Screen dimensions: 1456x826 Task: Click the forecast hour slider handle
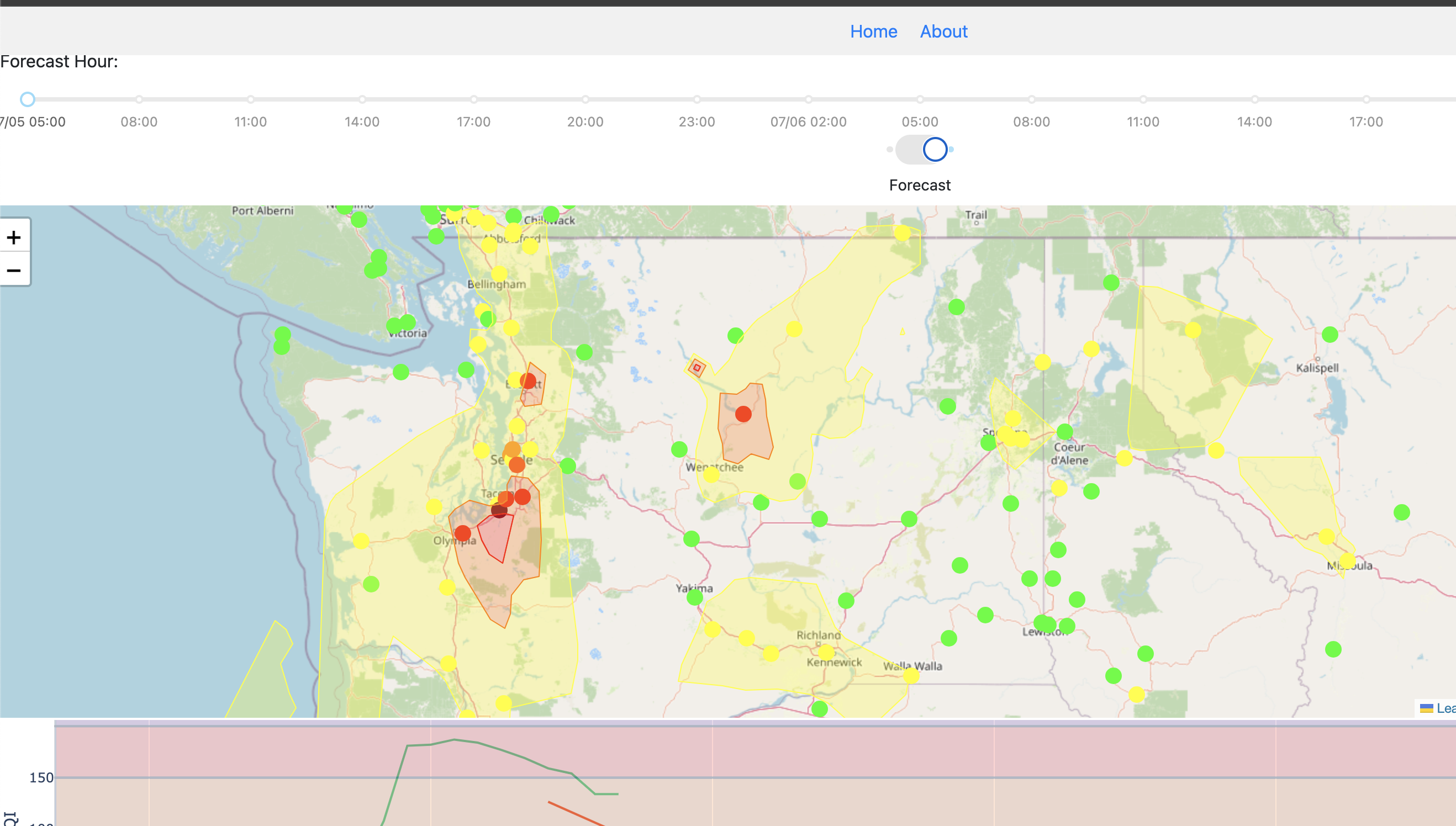point(27,99)
